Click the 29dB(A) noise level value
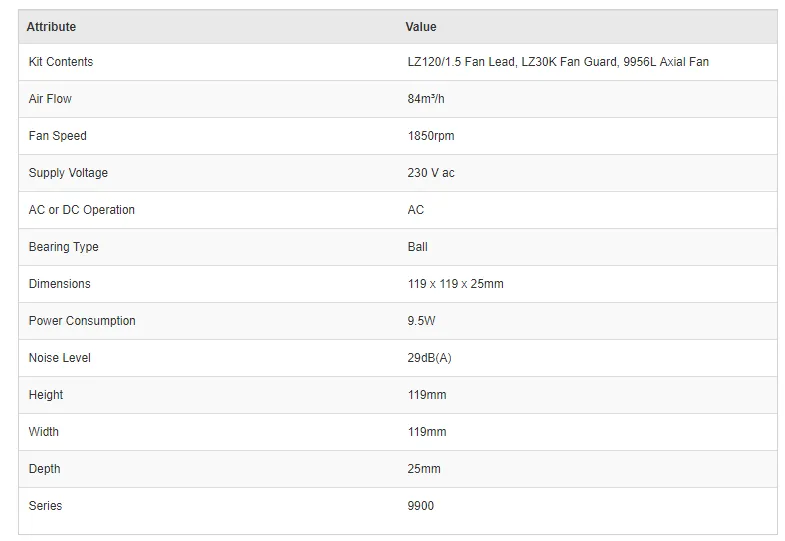 tap(429, 358)
